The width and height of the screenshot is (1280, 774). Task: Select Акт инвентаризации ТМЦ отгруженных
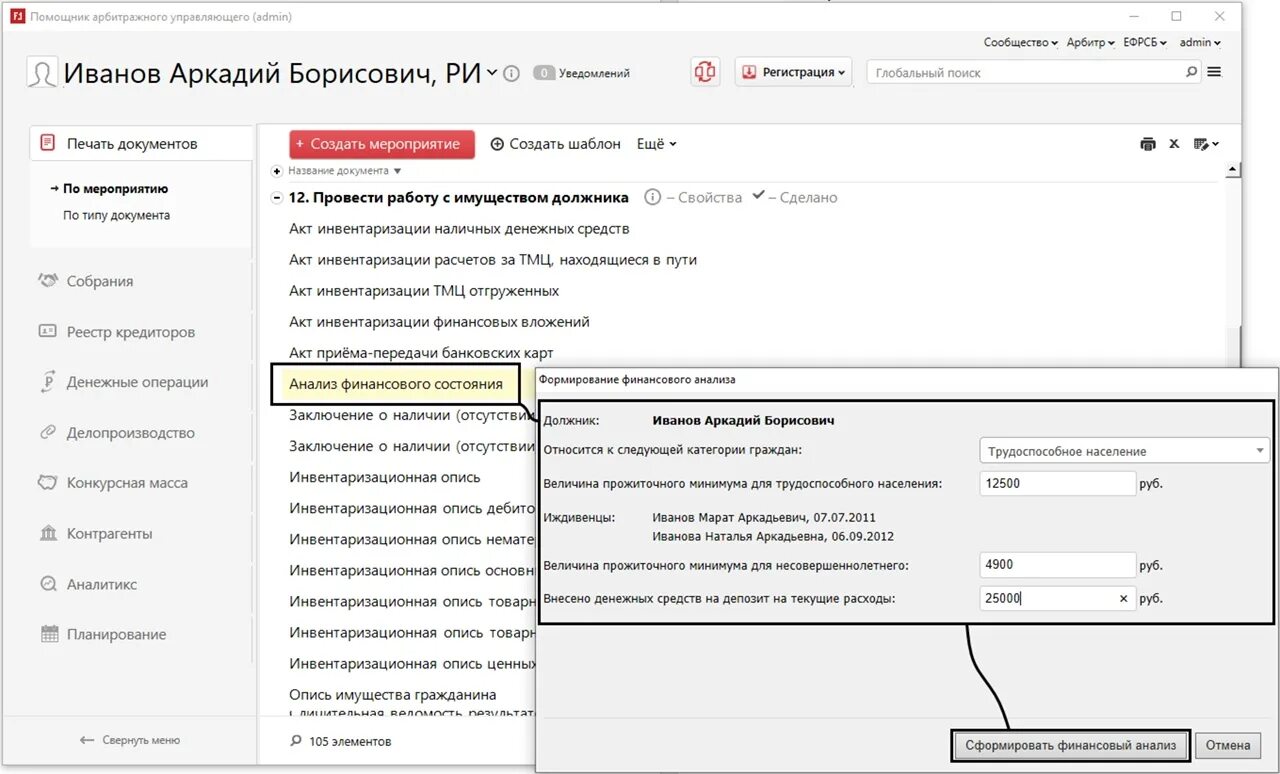click(x=424, y=291)
